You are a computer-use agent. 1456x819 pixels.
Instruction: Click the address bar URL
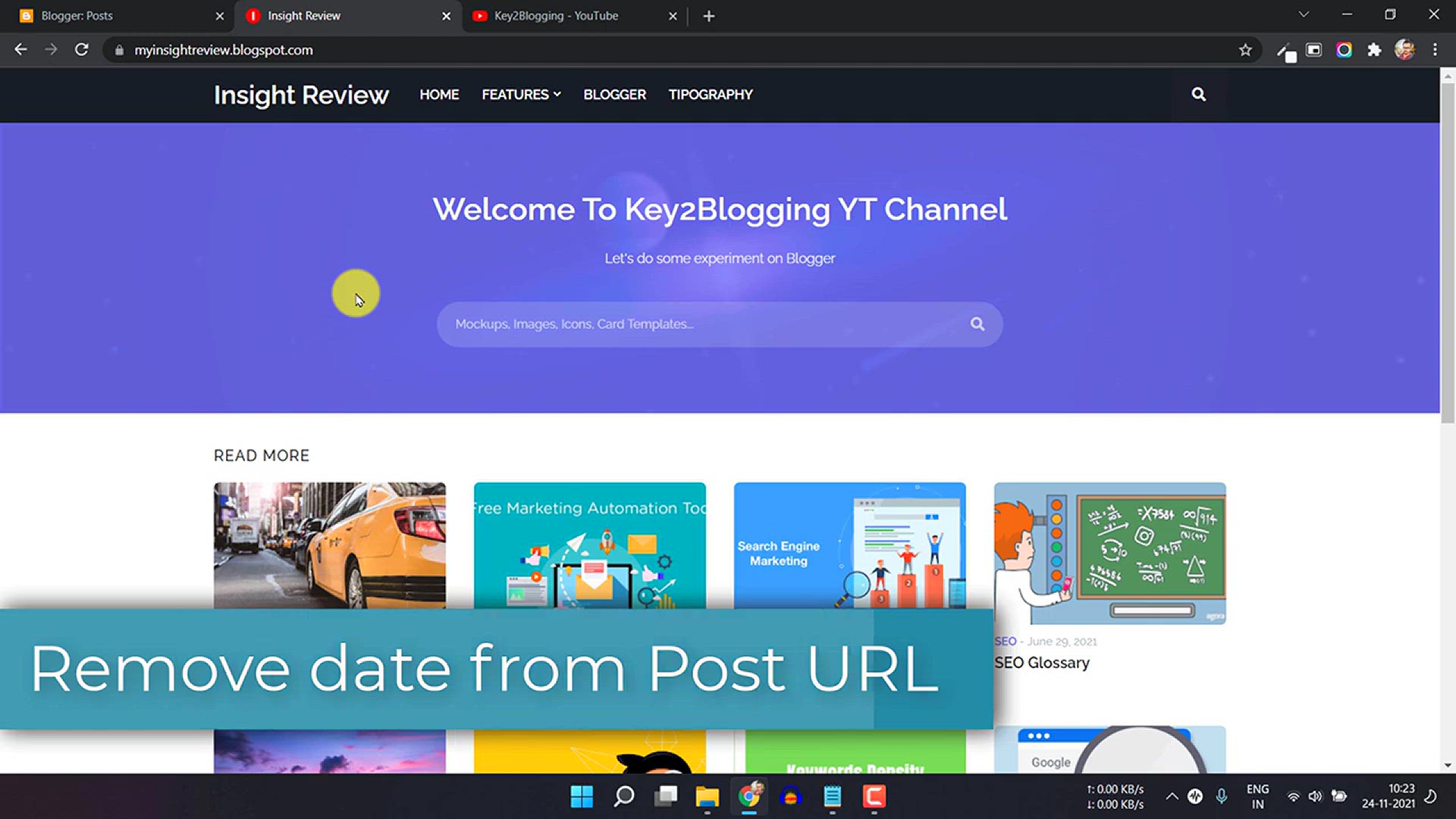pyautogui.click(x=224, y=50)
